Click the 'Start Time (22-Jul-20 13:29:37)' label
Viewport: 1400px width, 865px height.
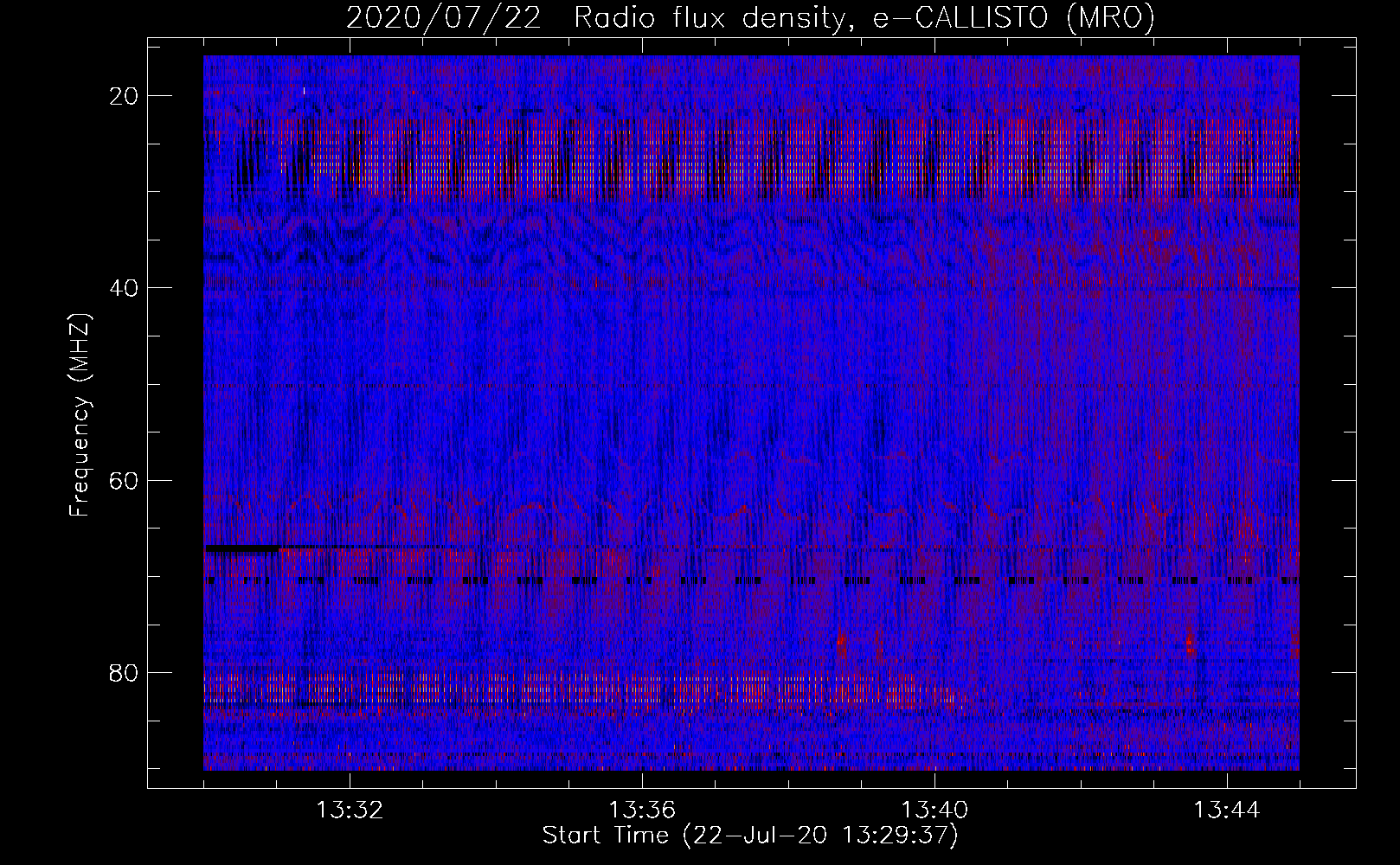point(750,836)
